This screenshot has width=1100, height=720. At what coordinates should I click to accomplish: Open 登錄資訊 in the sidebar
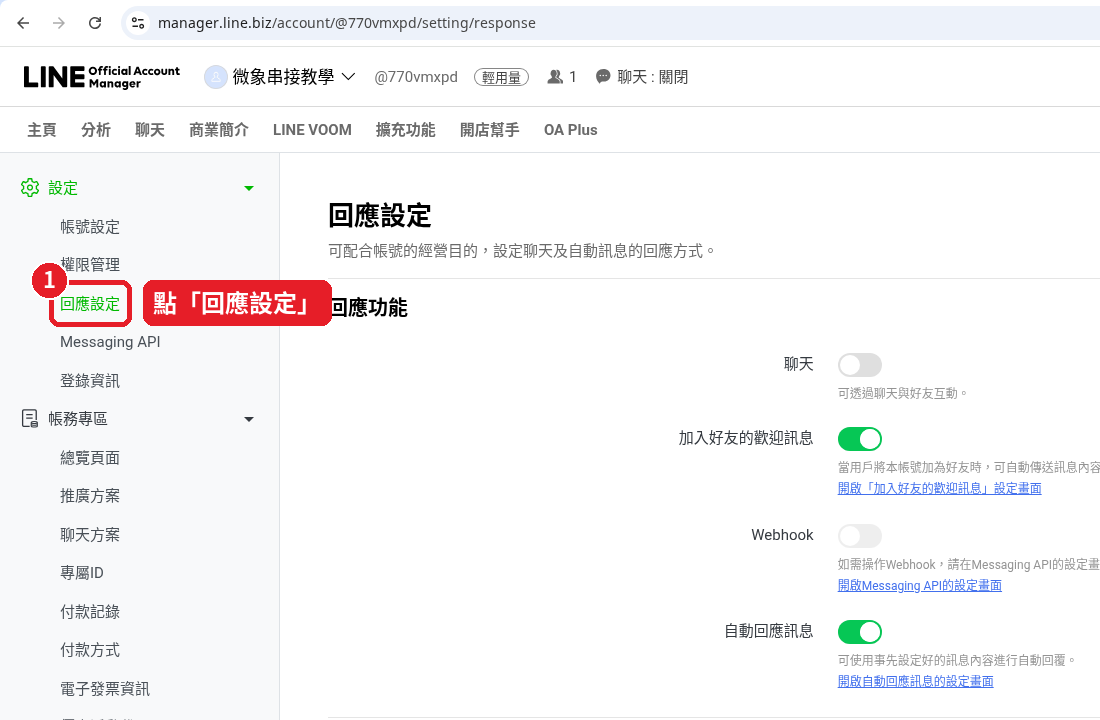90,380
